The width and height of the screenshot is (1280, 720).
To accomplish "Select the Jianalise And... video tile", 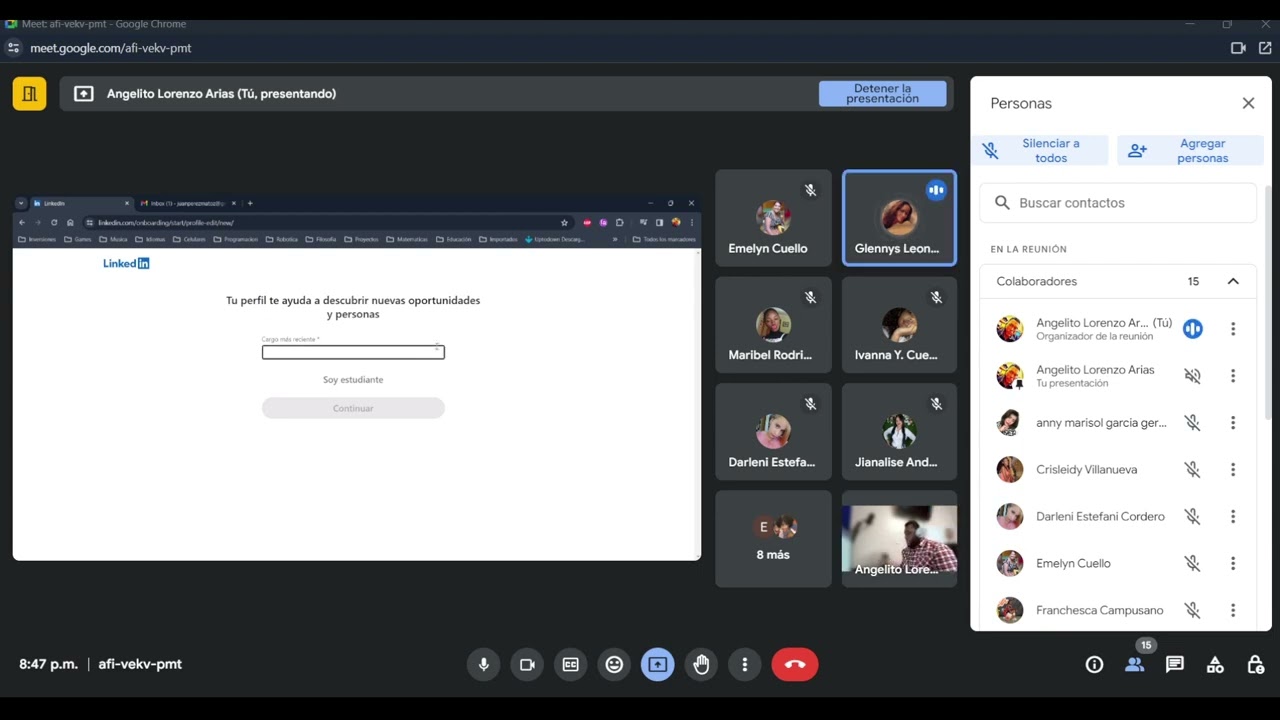I will pos(899,432).
